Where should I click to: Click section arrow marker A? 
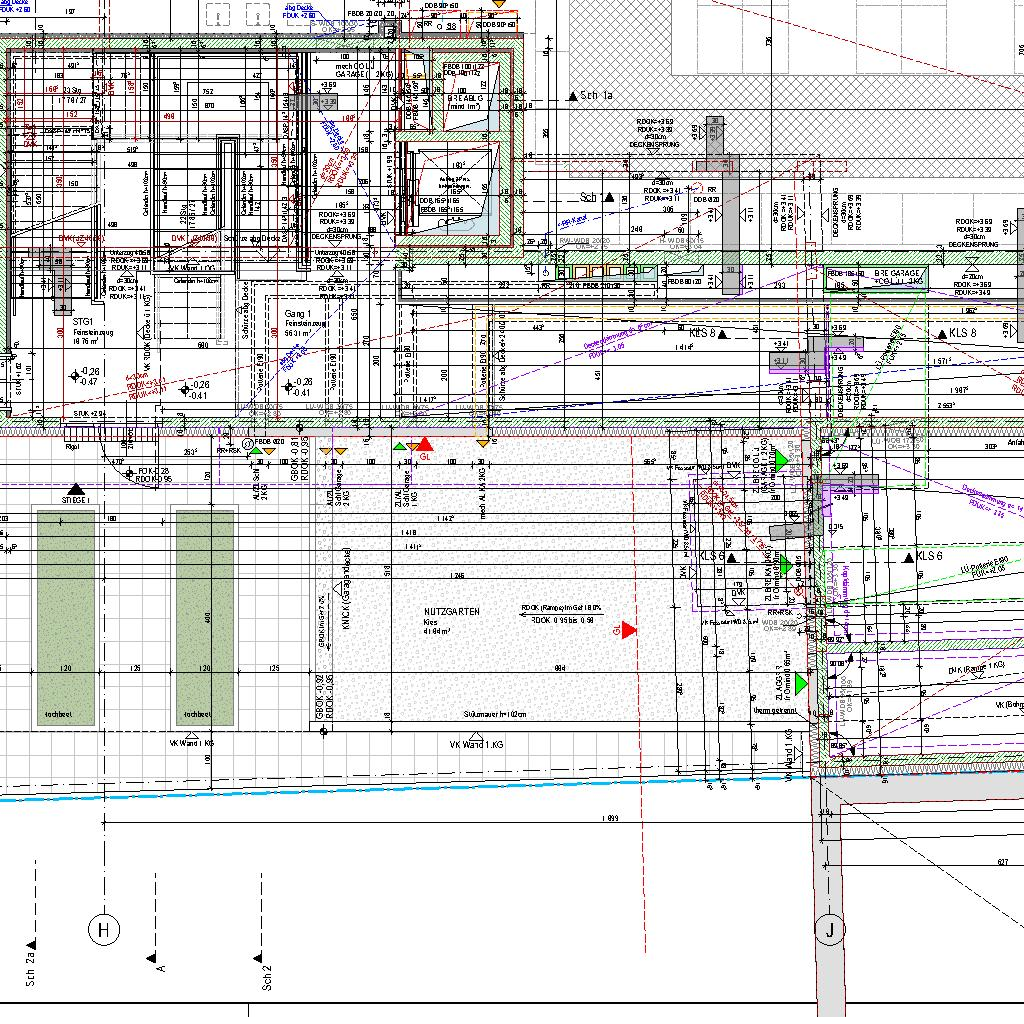[x=150, y=958]
